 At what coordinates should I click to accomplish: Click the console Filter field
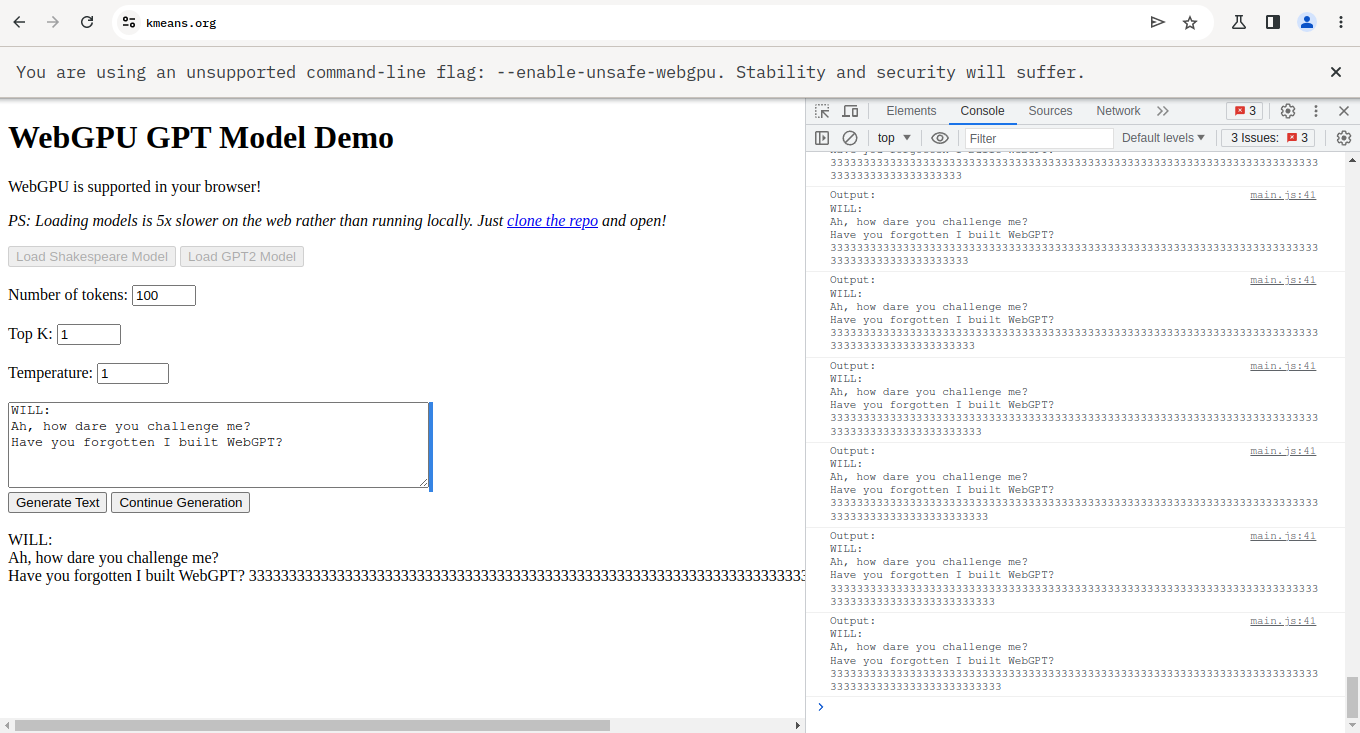coord(1038,138)
